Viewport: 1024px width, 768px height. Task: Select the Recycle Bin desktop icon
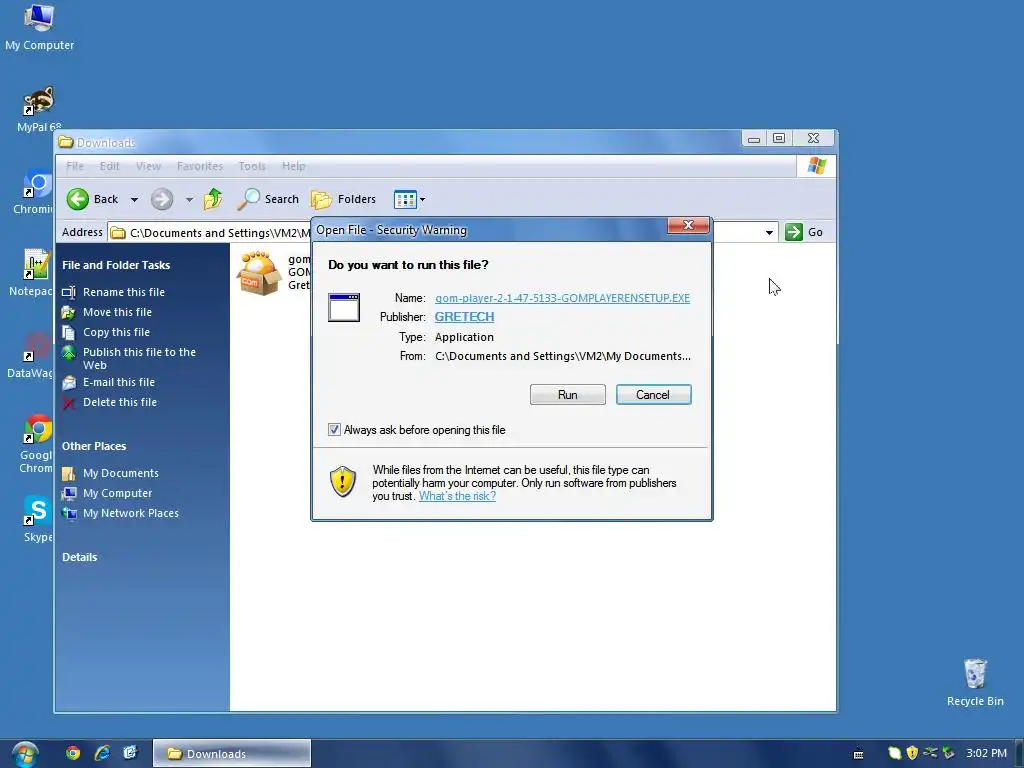tap(975, 682)
